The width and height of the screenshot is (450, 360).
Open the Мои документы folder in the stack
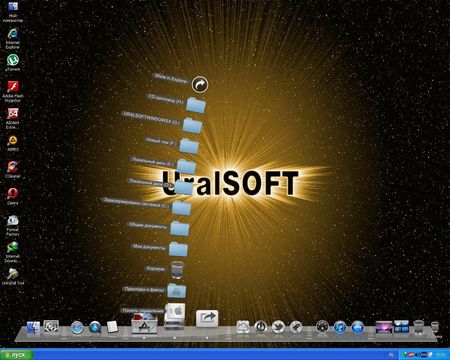point(178,249)
